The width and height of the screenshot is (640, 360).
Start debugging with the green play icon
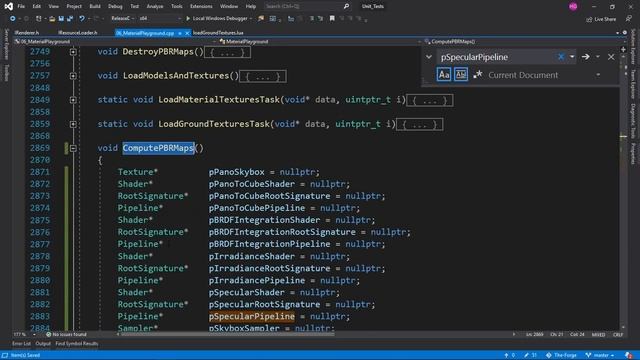tap(188, 18)
